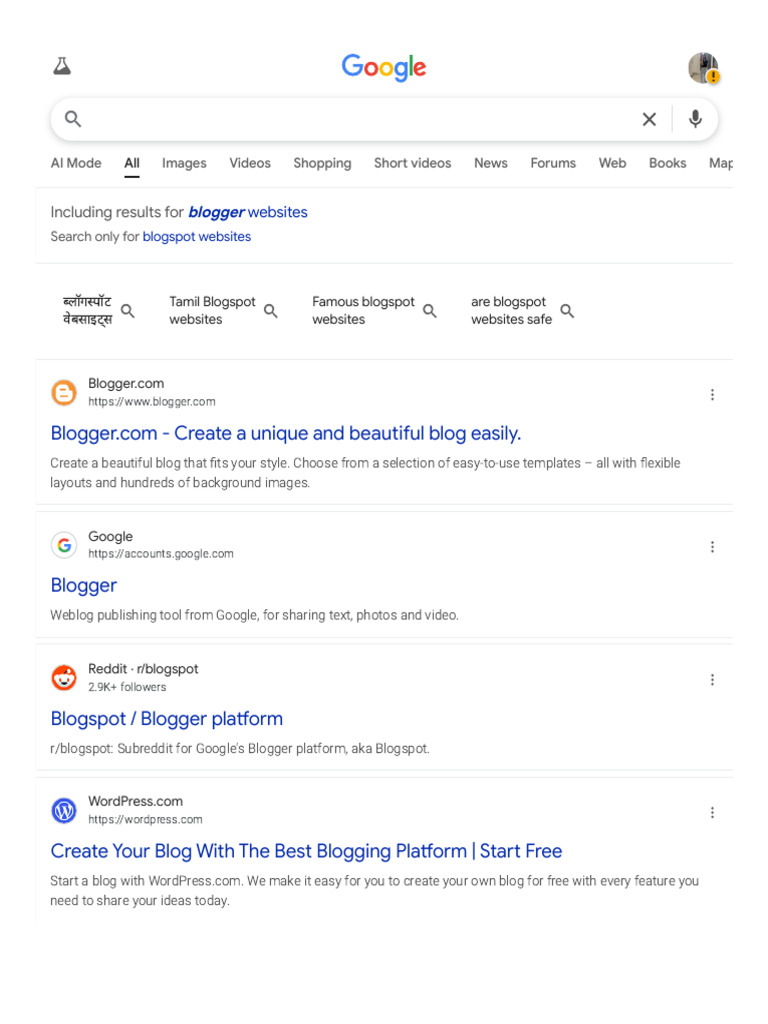The image size is (768, 1024).
Task: Open Search Labs flask icon
Action: coord(62,67)
